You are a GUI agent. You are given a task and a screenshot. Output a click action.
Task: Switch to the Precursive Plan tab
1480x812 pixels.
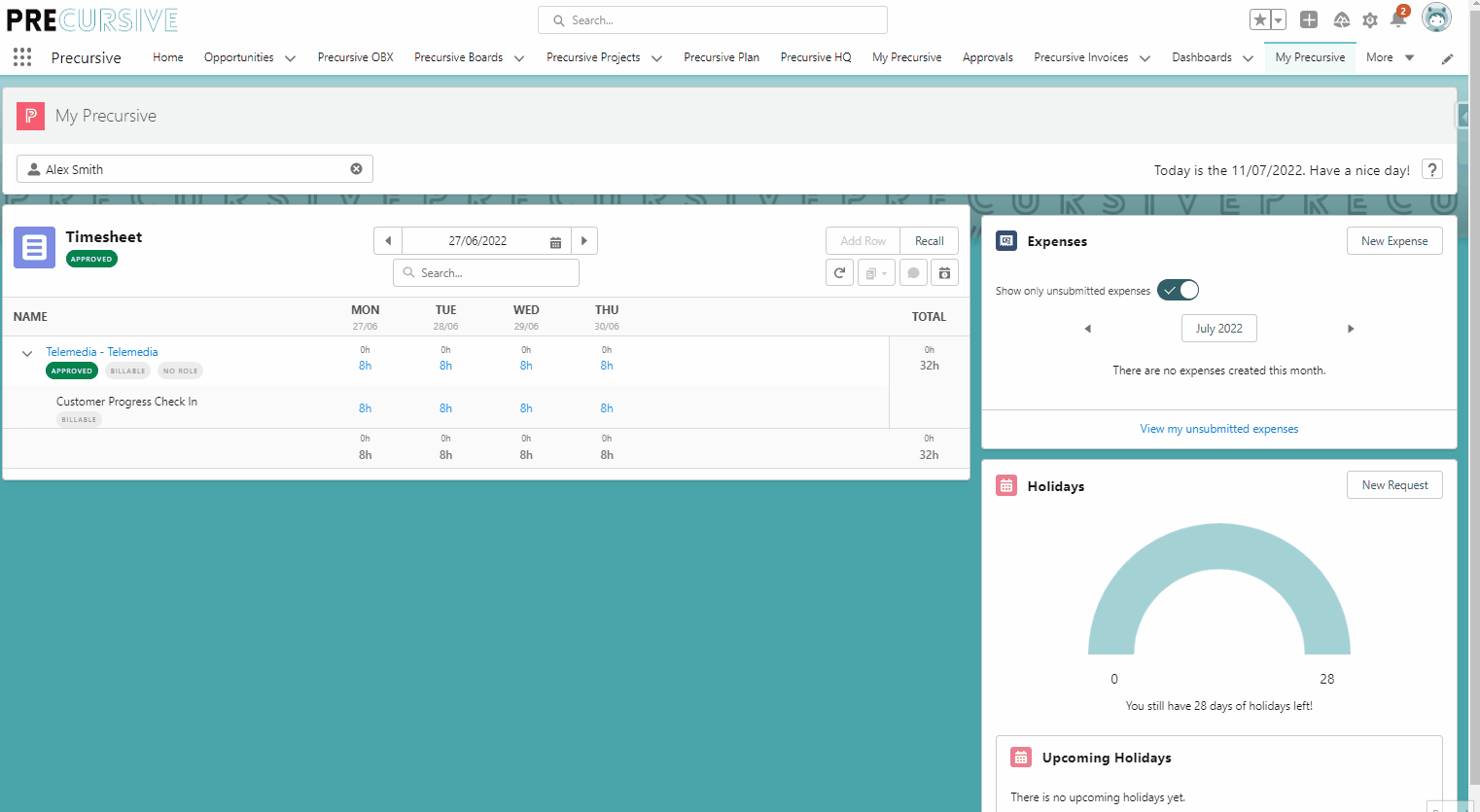point(721,57)
